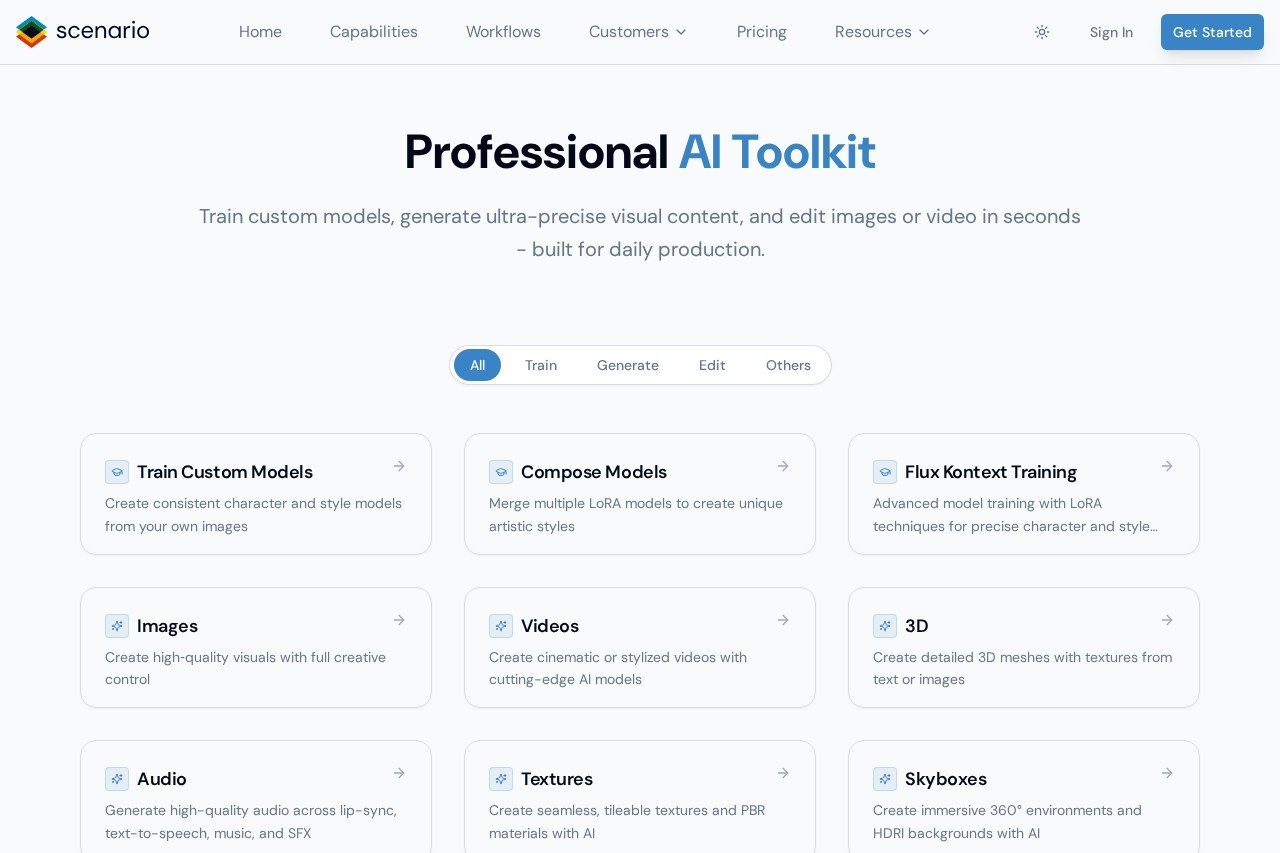Image resolution: width=1280 pixels, height=853 pixels.
Task: Select the All filter pill
Action: (x=477, y=365)
